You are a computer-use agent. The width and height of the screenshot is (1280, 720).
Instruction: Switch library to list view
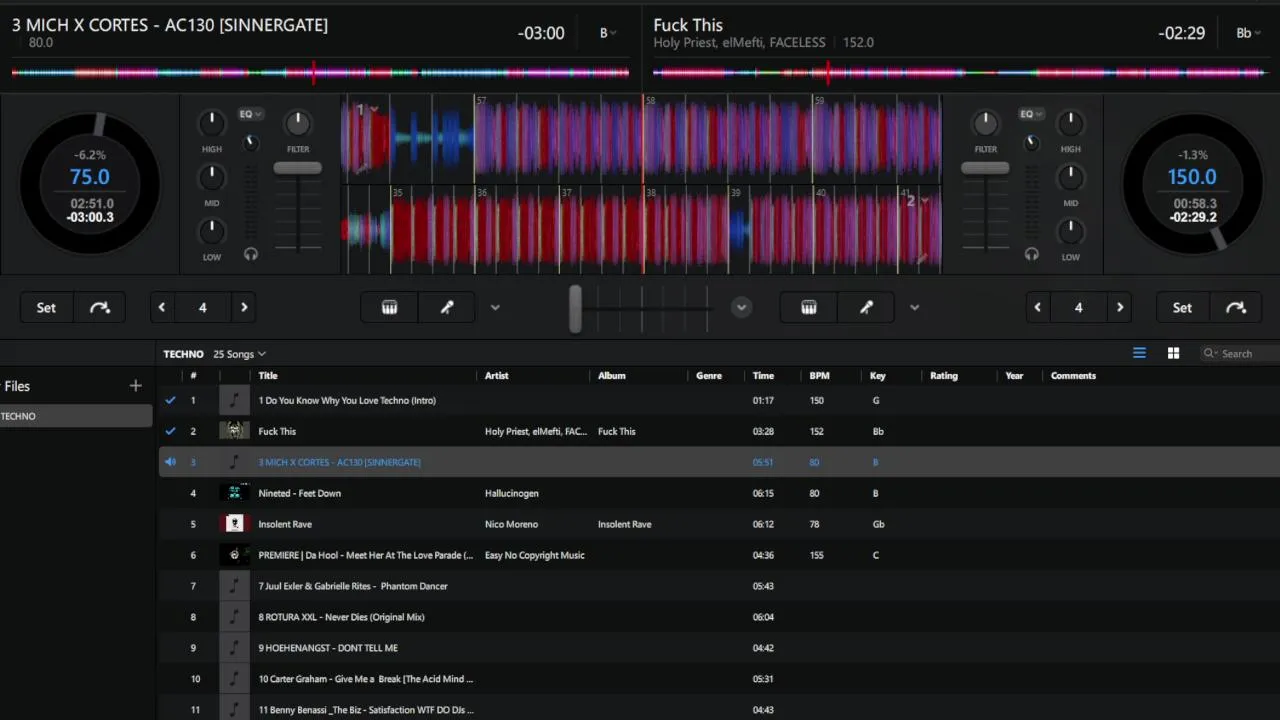click(x=1139, y=353)
